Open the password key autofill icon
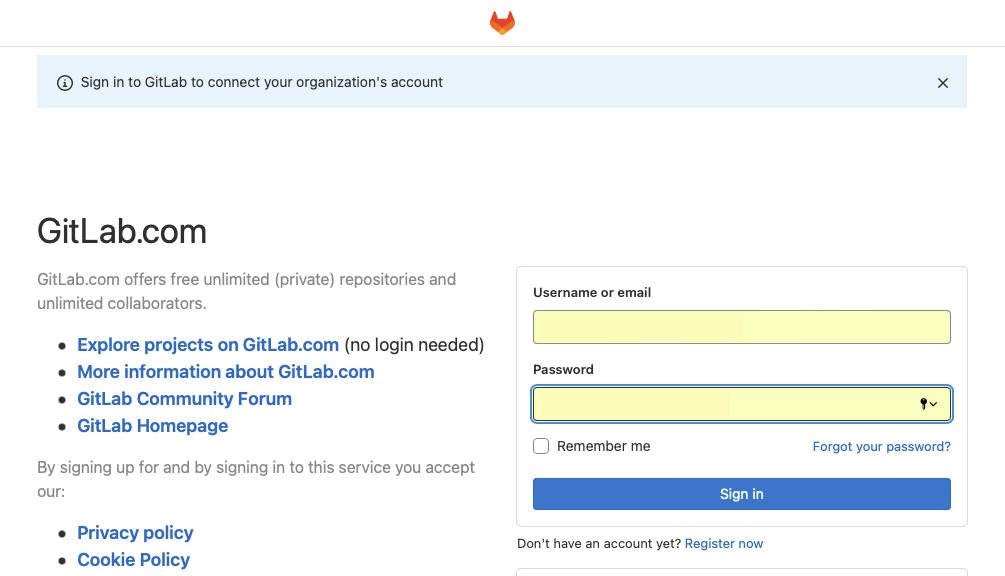 pyautogui.click(x=924, y=404)
